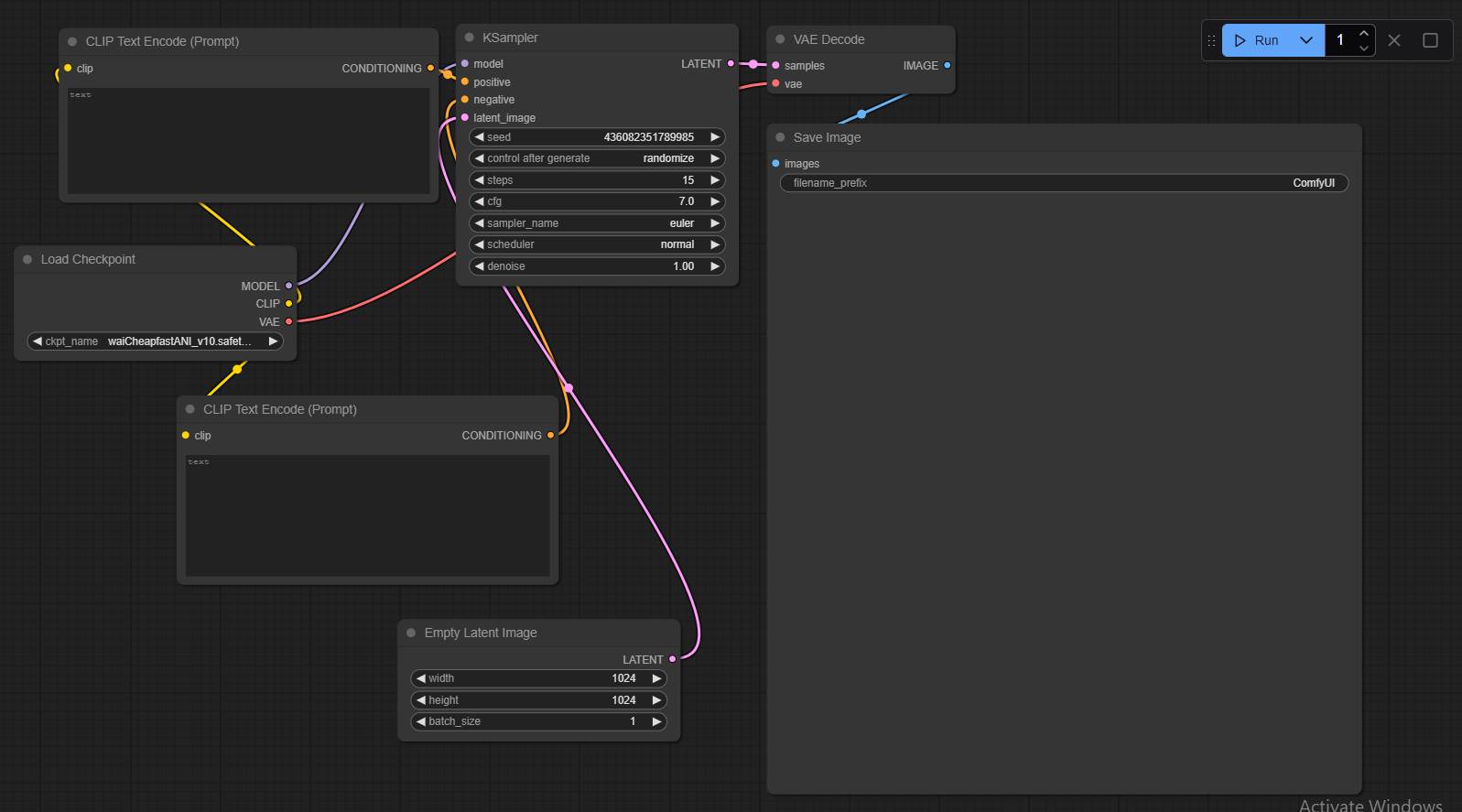This screenshot has width=1462, height=812.
Task: Click the KSampler negative input socket
Action: (465, 100)
